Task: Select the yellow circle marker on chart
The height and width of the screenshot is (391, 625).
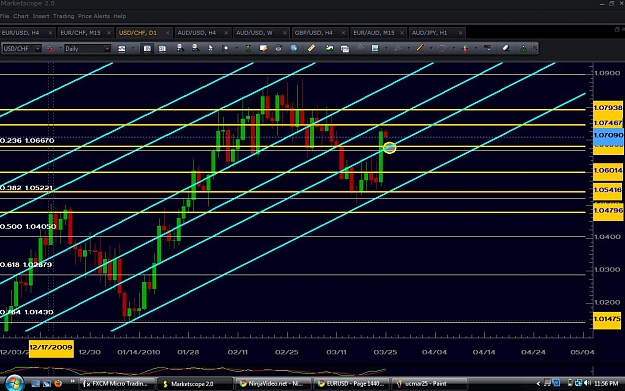Action: pos(389,148)
